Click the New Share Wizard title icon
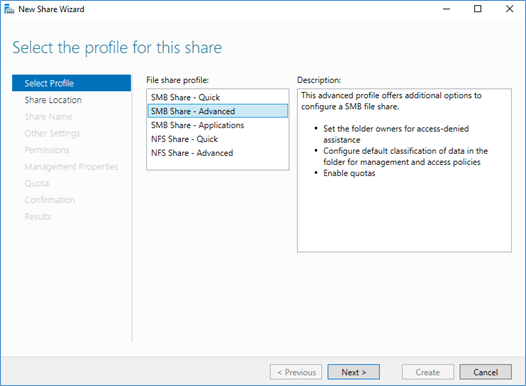Screen dimensions: 526x386 pos(9,9)
